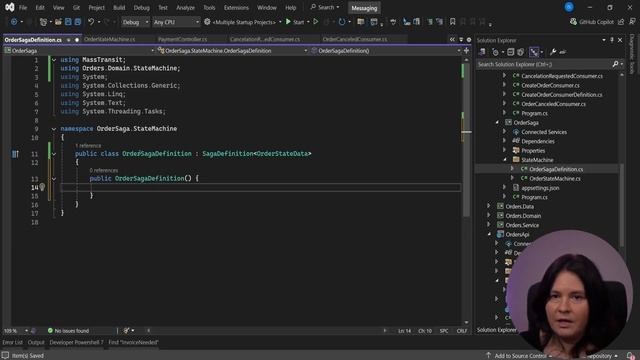Open the Output panel tab

click(36, 342)
